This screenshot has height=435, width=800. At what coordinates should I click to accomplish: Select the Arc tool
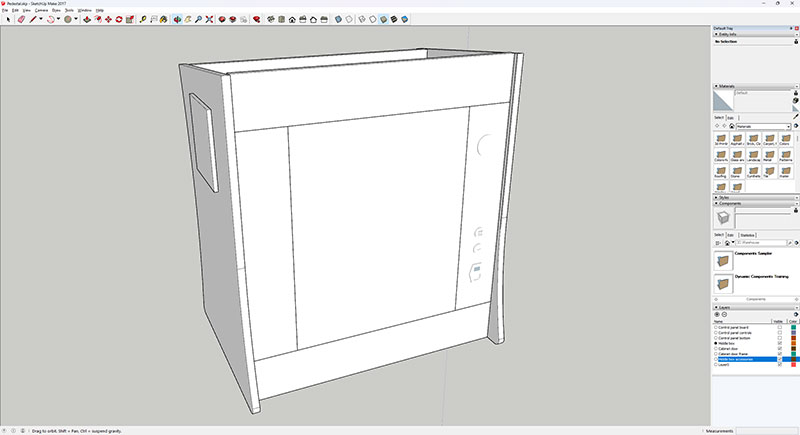click(x=51, y=19)
